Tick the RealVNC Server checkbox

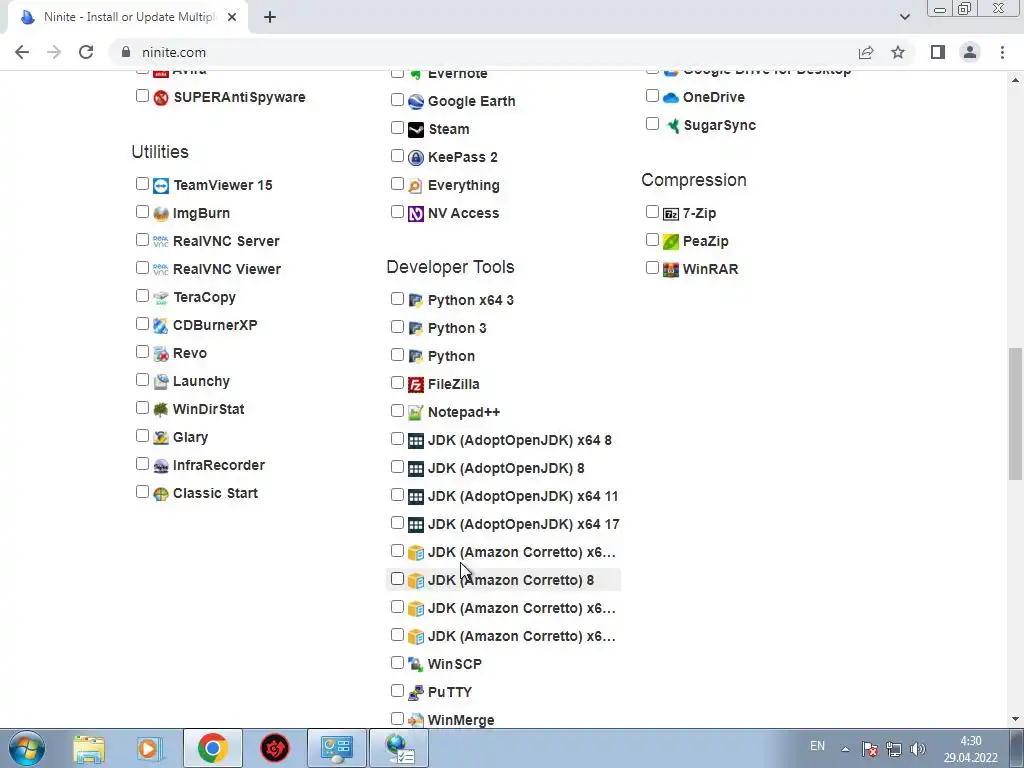coord(142,240)
